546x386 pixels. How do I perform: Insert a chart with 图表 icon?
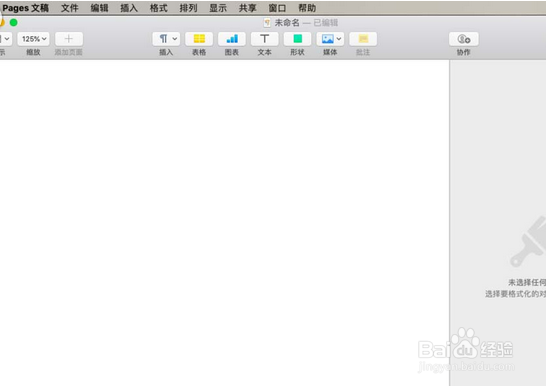tap(232, 39)
